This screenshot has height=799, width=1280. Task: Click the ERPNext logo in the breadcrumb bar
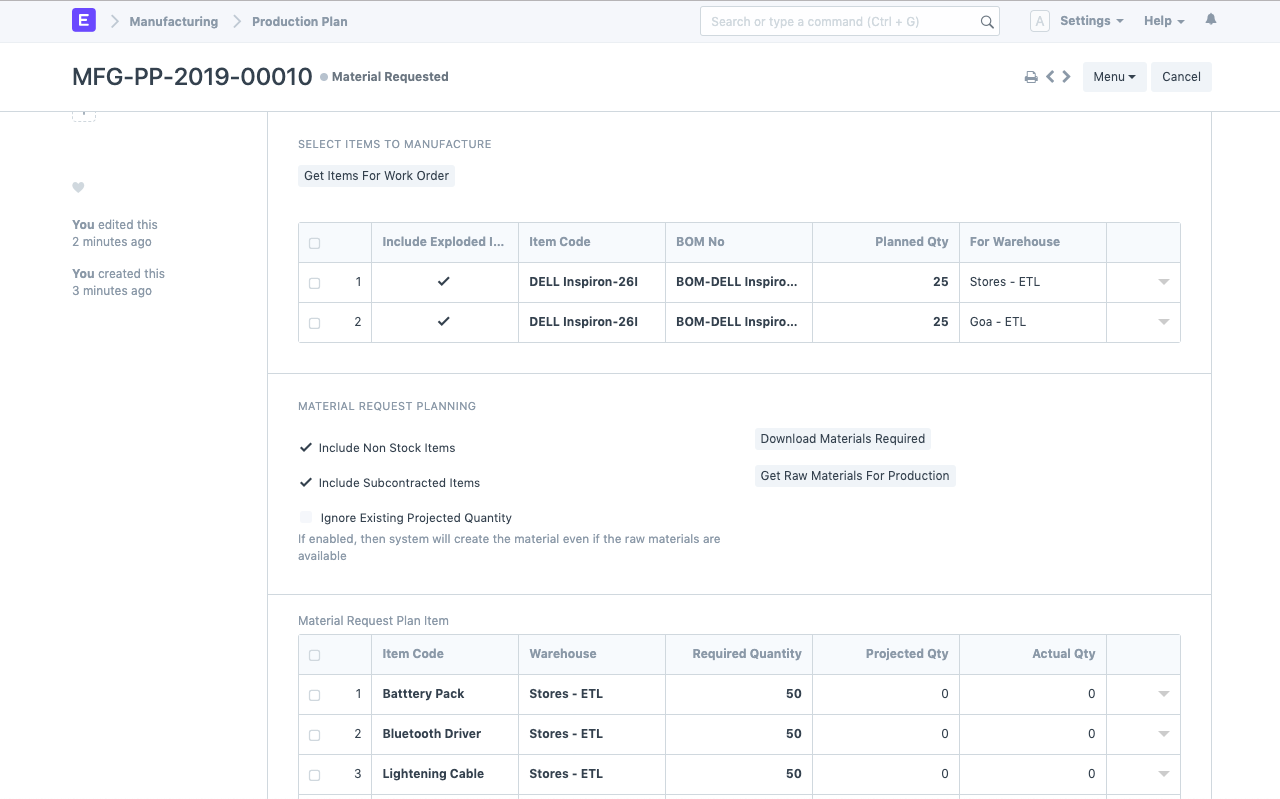tap(83, 20)
